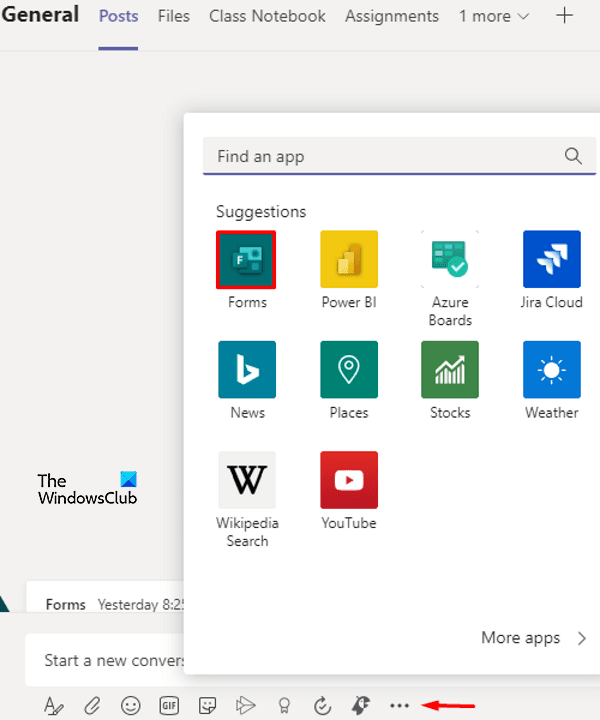Click Start a new conversation box
Screen dimensions: 600x720
tap(105, 660)
